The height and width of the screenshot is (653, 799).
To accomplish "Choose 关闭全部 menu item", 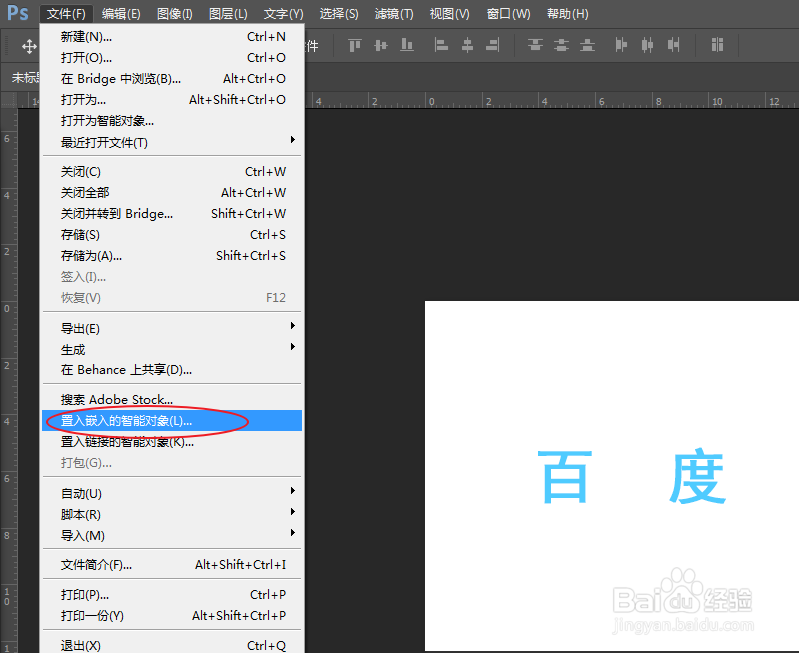I will [x=172, y=193].
